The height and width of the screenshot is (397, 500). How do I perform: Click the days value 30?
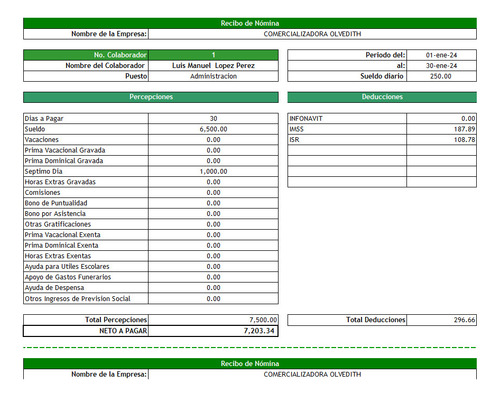tap(213, 119)
